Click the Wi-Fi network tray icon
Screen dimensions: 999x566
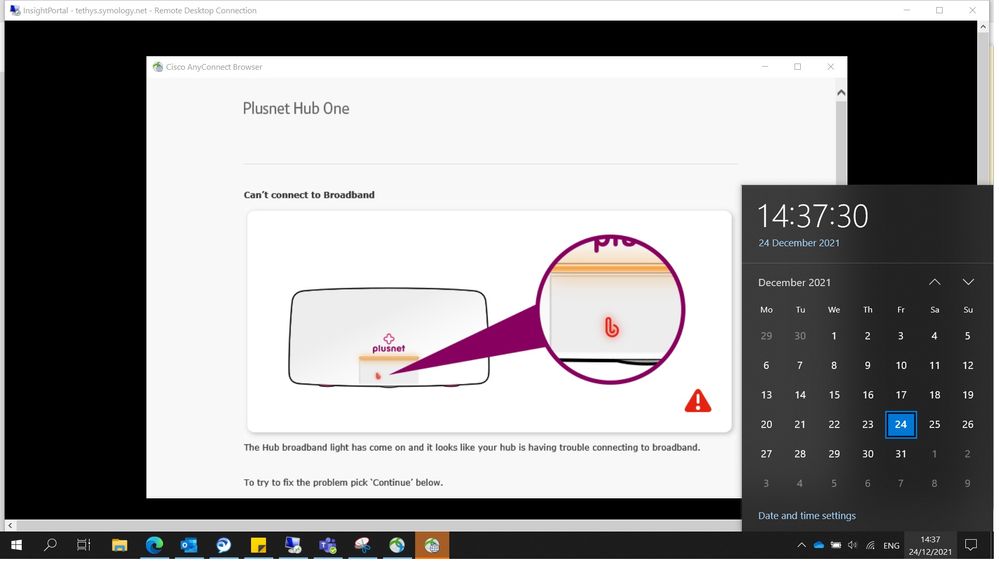point(869,546)
